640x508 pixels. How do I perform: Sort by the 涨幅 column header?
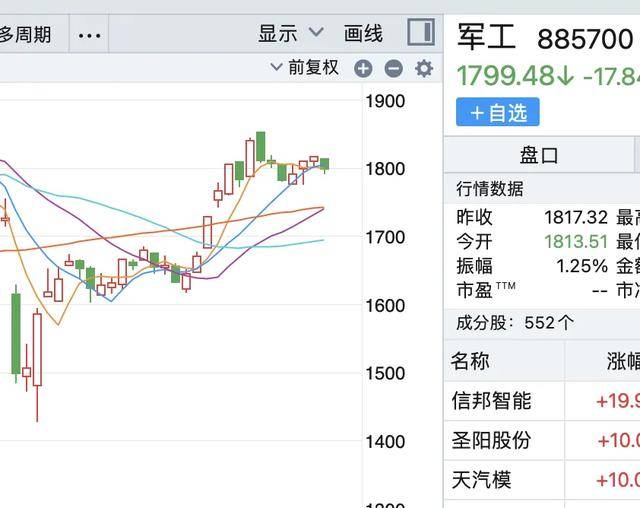click(x=622, y=362)
